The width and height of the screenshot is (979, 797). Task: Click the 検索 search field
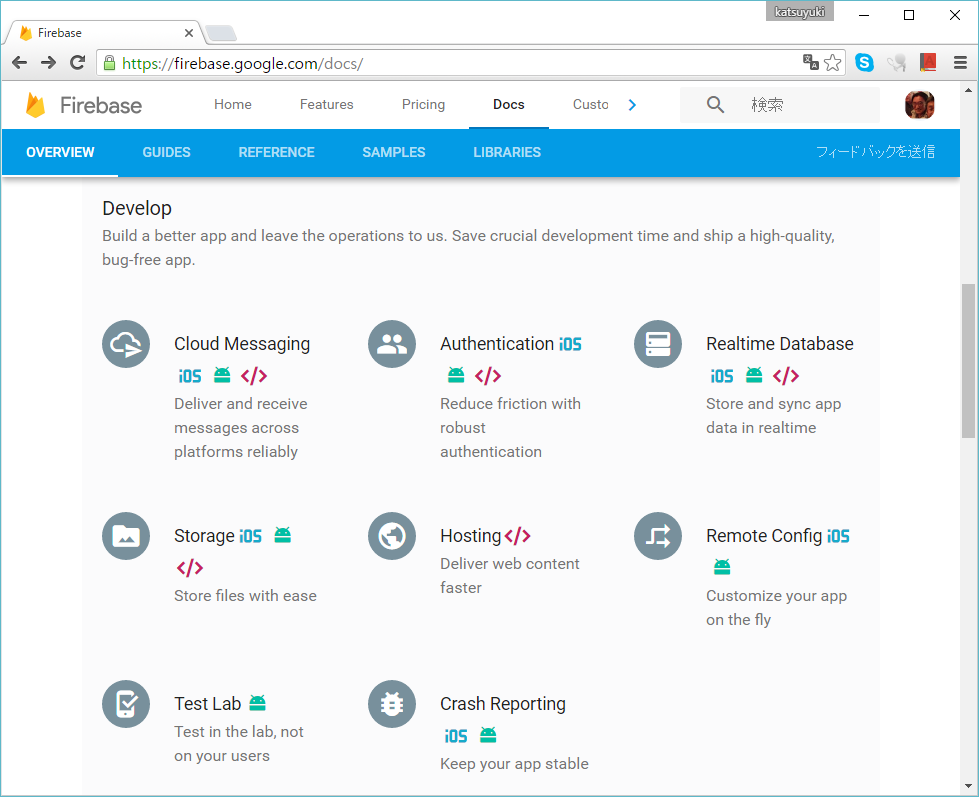[780, 105]
